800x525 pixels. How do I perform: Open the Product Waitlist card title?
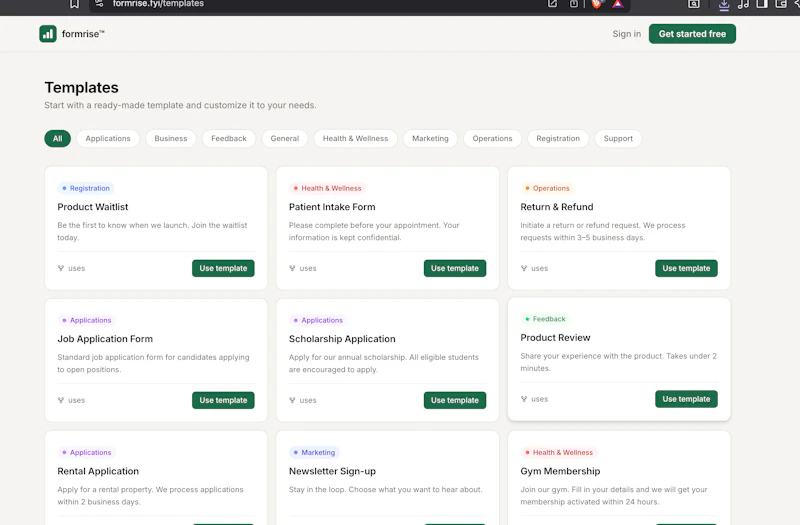pyautogui.click(x=93, y=207)
